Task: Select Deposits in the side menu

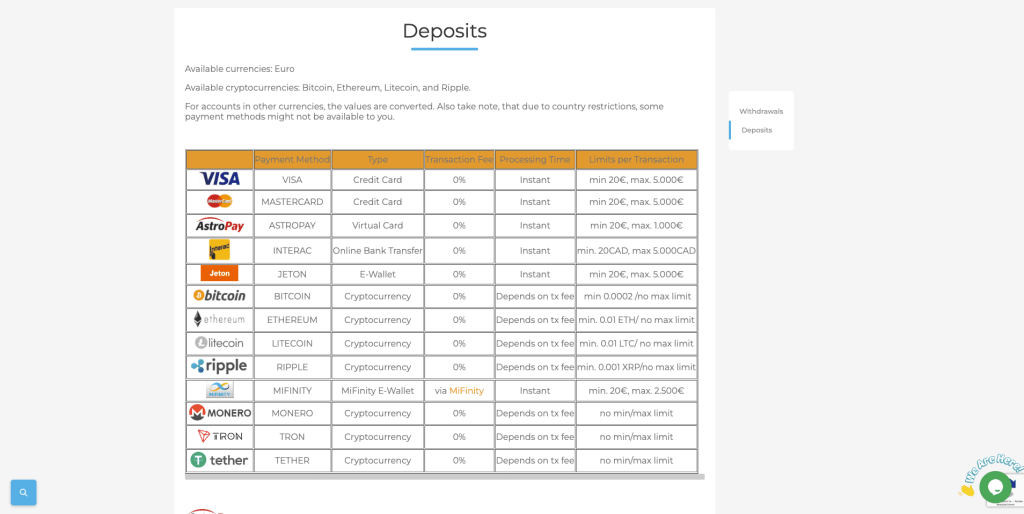Action: click(756, 130)
